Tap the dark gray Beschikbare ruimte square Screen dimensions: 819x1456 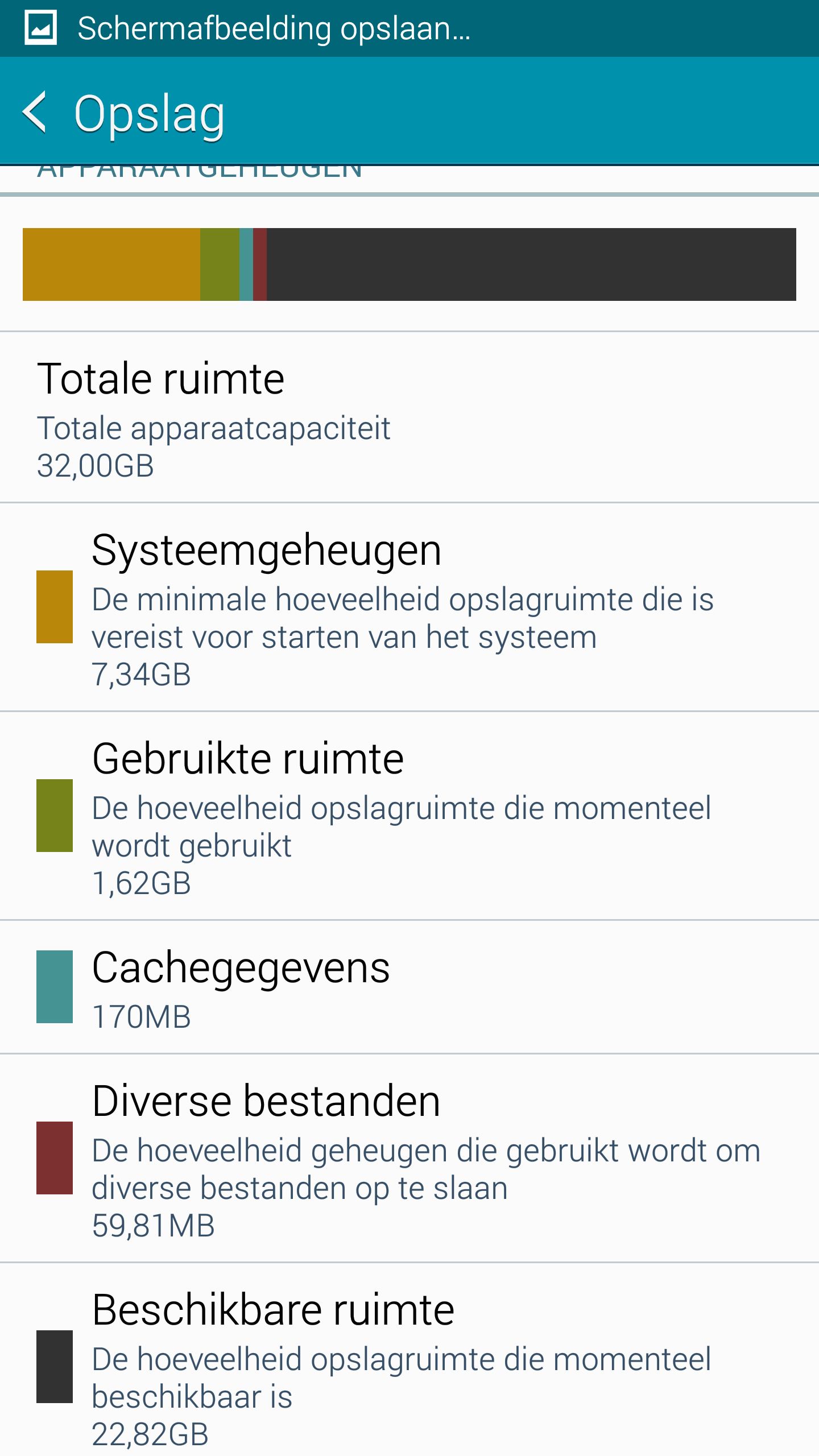(x=55, y=1367)
